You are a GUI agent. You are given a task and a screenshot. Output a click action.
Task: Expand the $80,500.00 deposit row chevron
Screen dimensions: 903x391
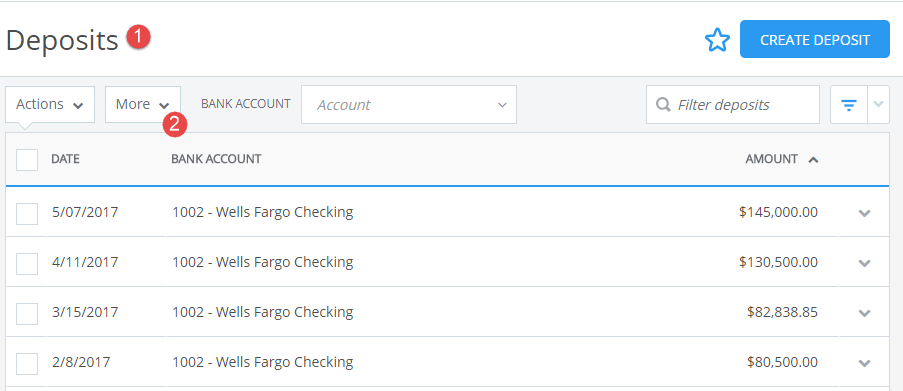[x=864, y=363]
